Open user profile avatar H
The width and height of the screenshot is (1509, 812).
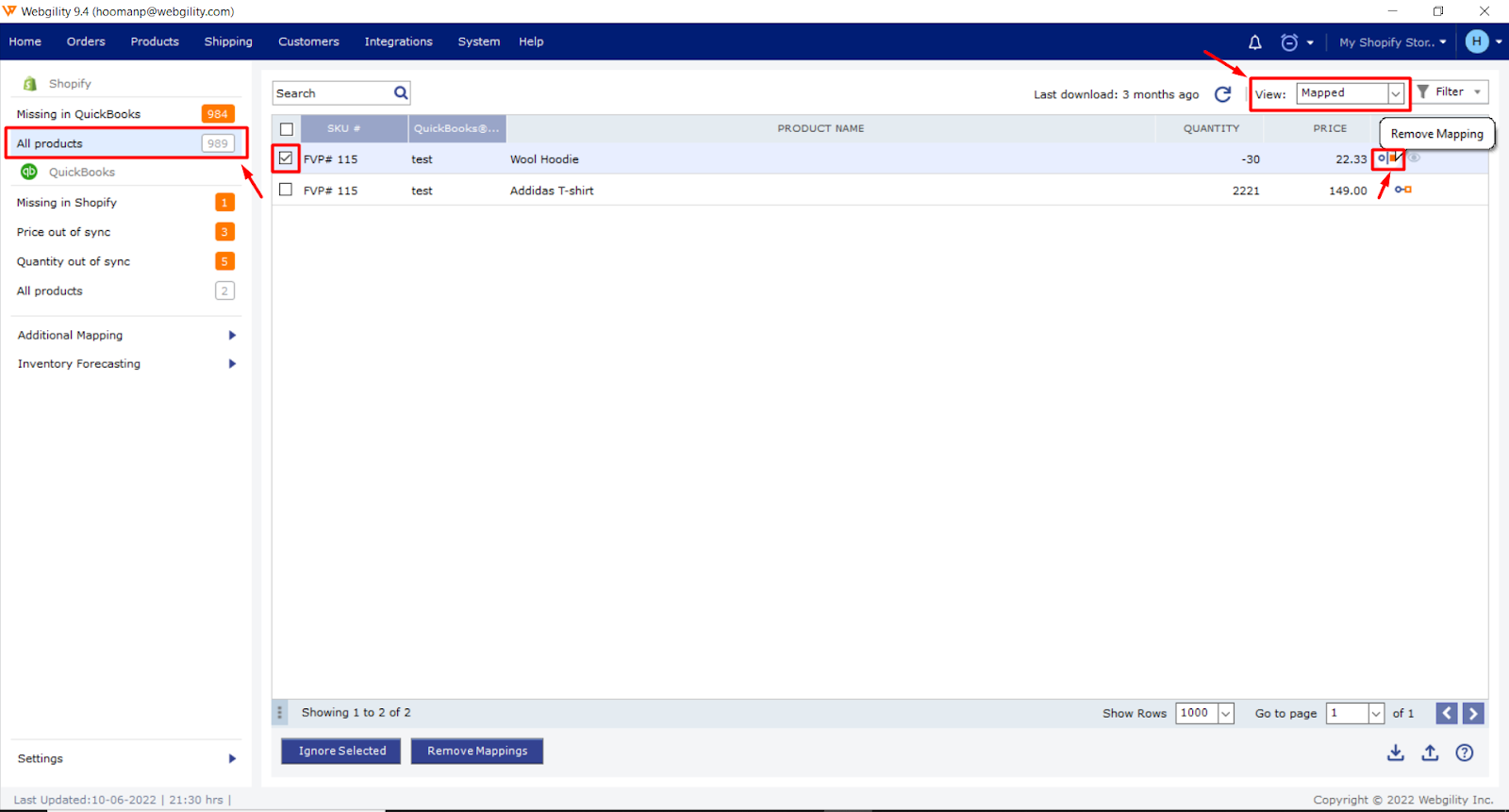pos(1477,41)
